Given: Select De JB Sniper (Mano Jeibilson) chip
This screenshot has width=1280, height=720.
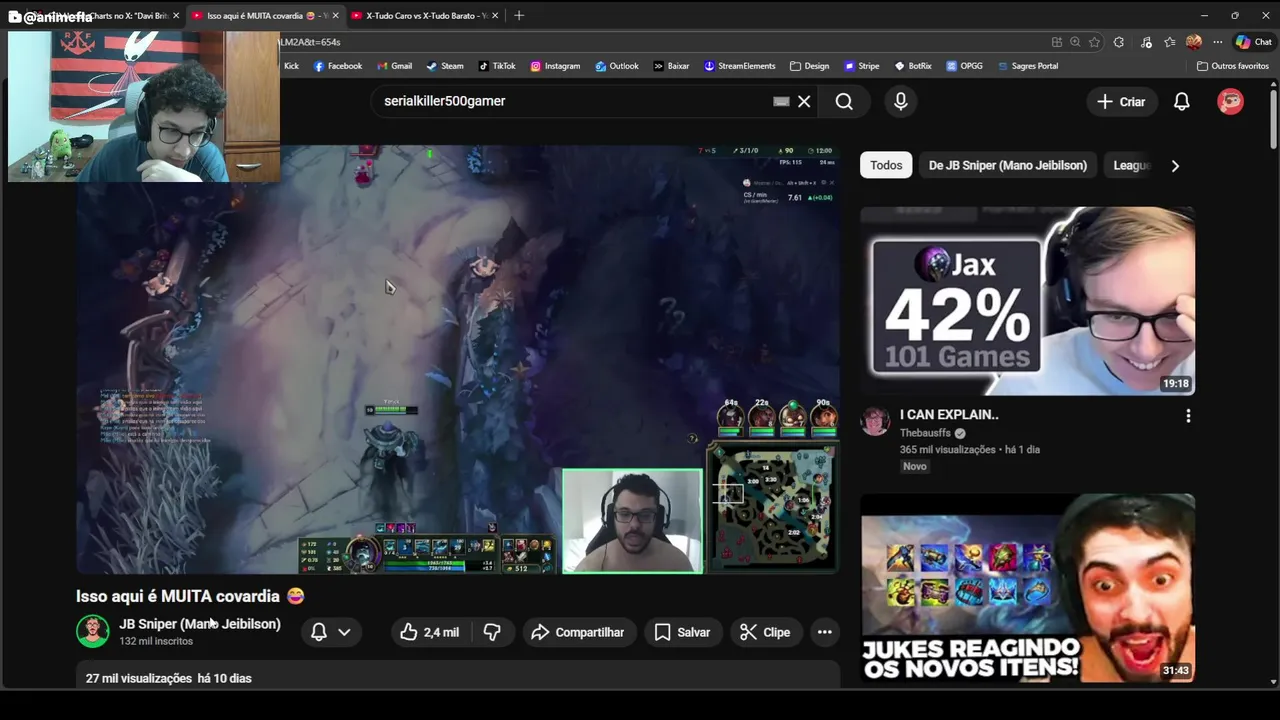Looking at the screenshot, I should pyautogui.click(x=1008, y=166).
